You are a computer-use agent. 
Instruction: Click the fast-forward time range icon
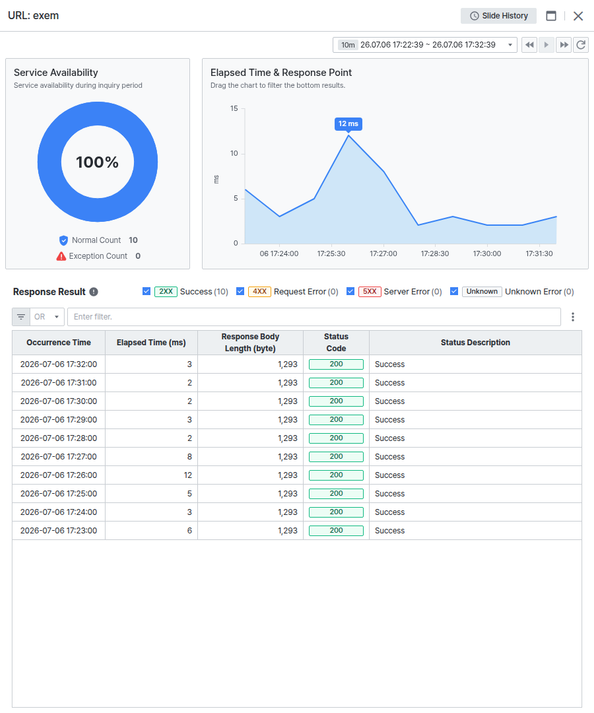(564, 45)
